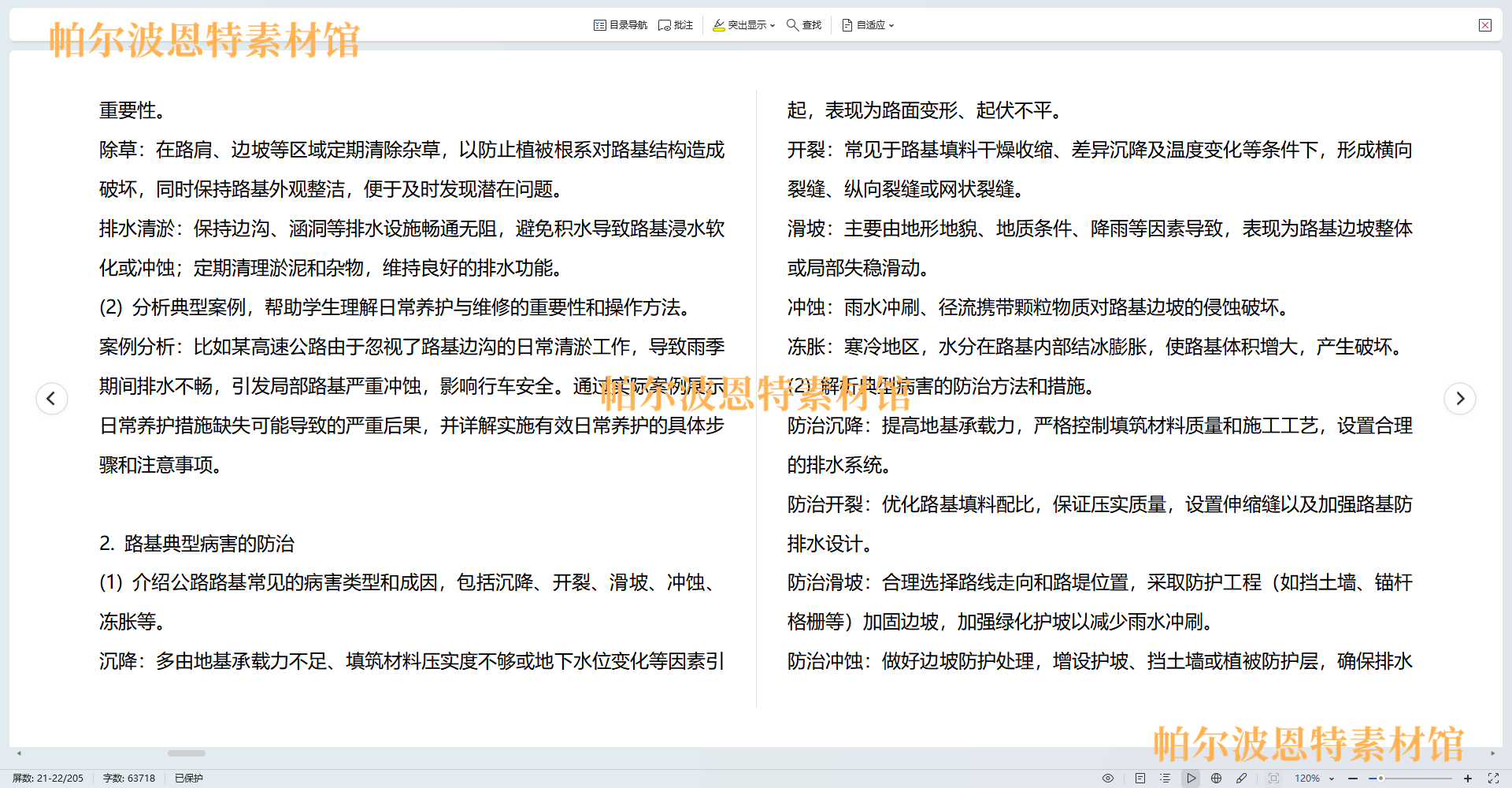The height and width of the screenshot is (788, 1512).
Task: Click the horizontal scrollbar thumb
Action: [x=187, y=753]
